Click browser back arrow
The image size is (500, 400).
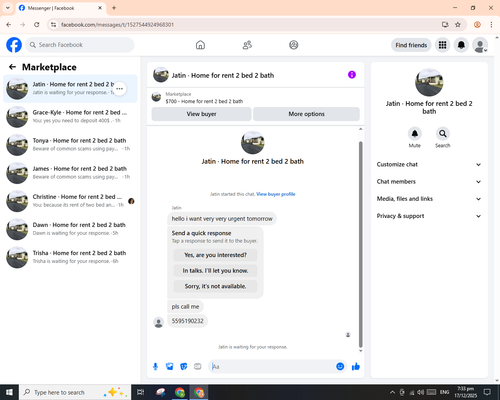click(9, 25)
